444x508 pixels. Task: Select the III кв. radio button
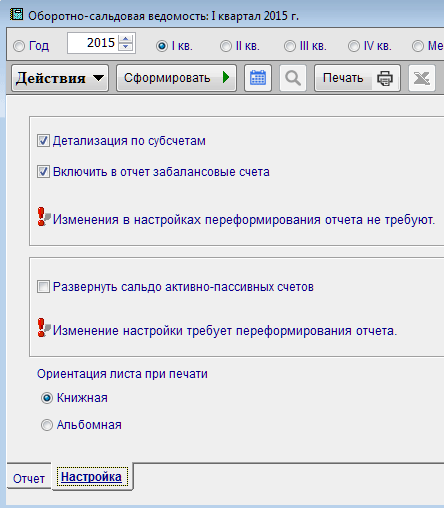point(290,46)
